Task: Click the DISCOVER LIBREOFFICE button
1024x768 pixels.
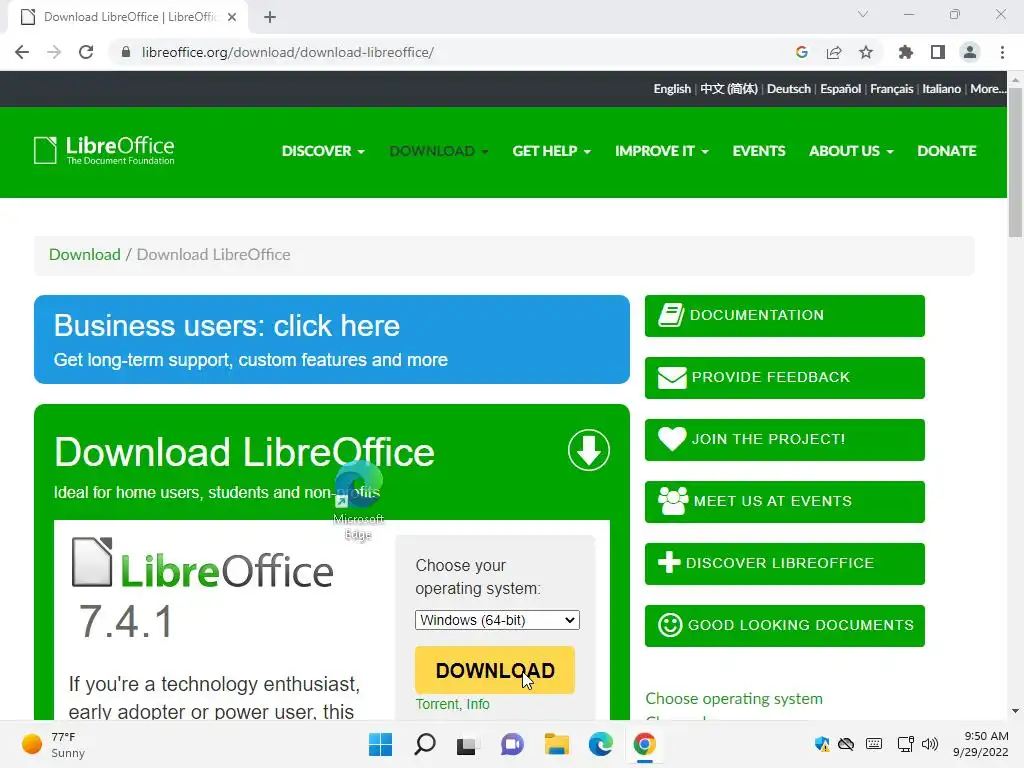Action: (x=784, y=564)
